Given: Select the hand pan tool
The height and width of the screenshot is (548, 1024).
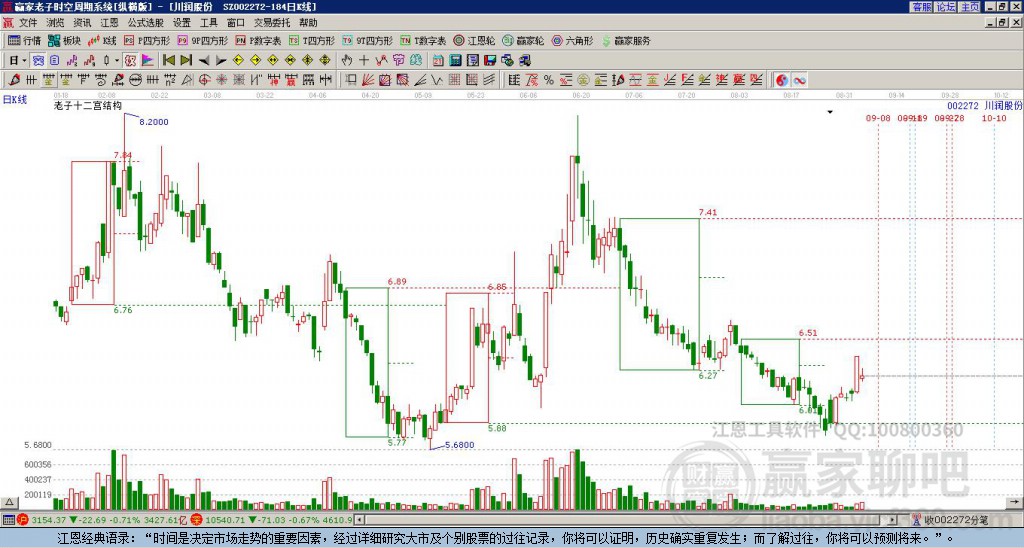Looking at the screenshot, I should (x=347, y=61).
